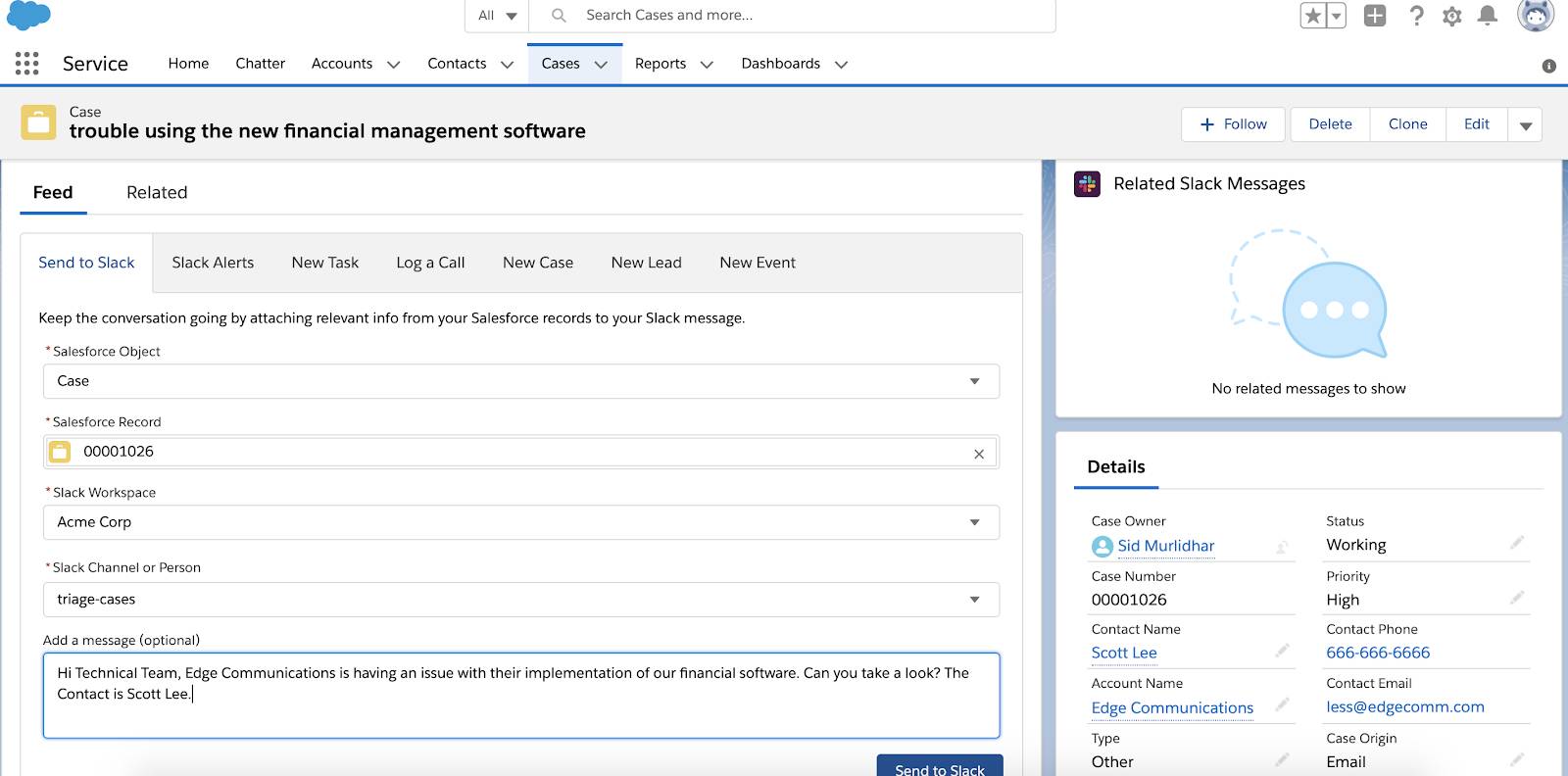Viewport: 1568px width, 776px height.
Task: Clear the Salesforce Record 00001026 selection
Action: [979, 454]
